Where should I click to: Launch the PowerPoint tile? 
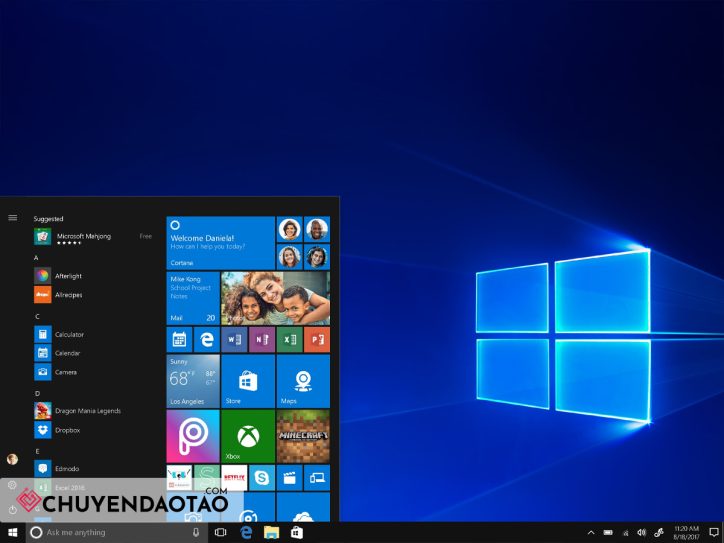pyautogui.click(x=317, y=340)
